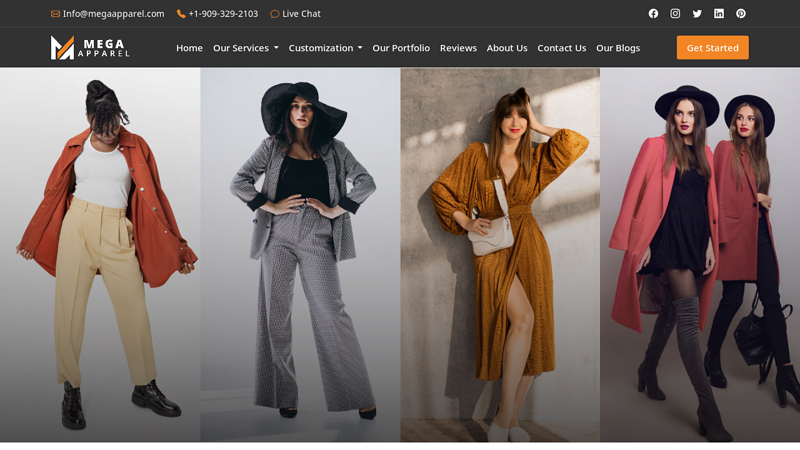
Task: Click the Live Chat bubble icon
Action: coord(274,14)
